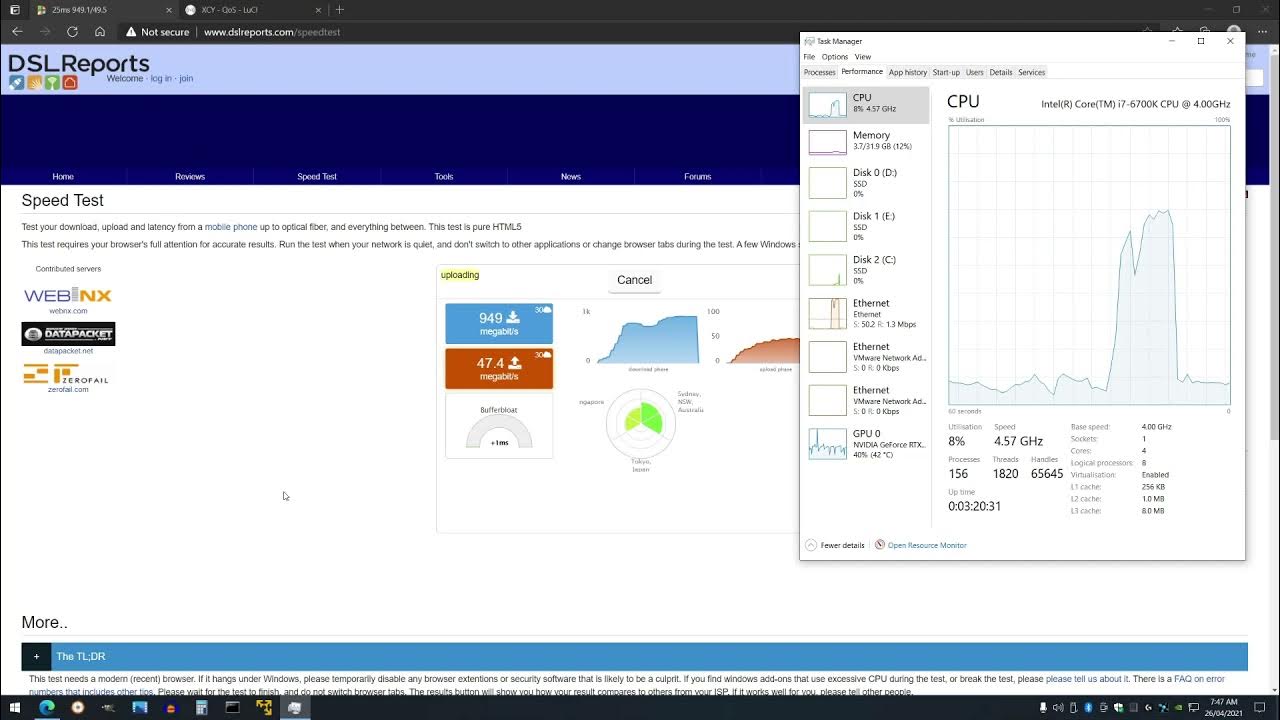Viewport: 1280px width, 720px height.
Task: Follow the 'please tell us about it' link
Action: click(1086, 679)
